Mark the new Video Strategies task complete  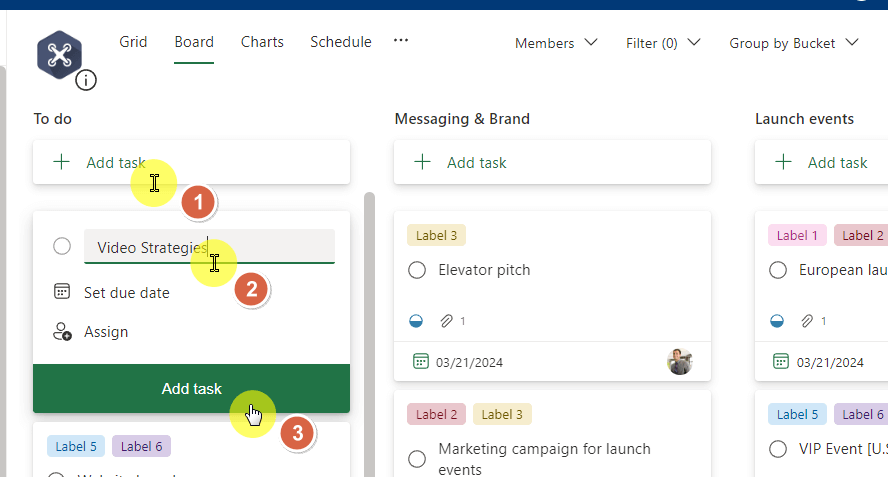[62, 246]
